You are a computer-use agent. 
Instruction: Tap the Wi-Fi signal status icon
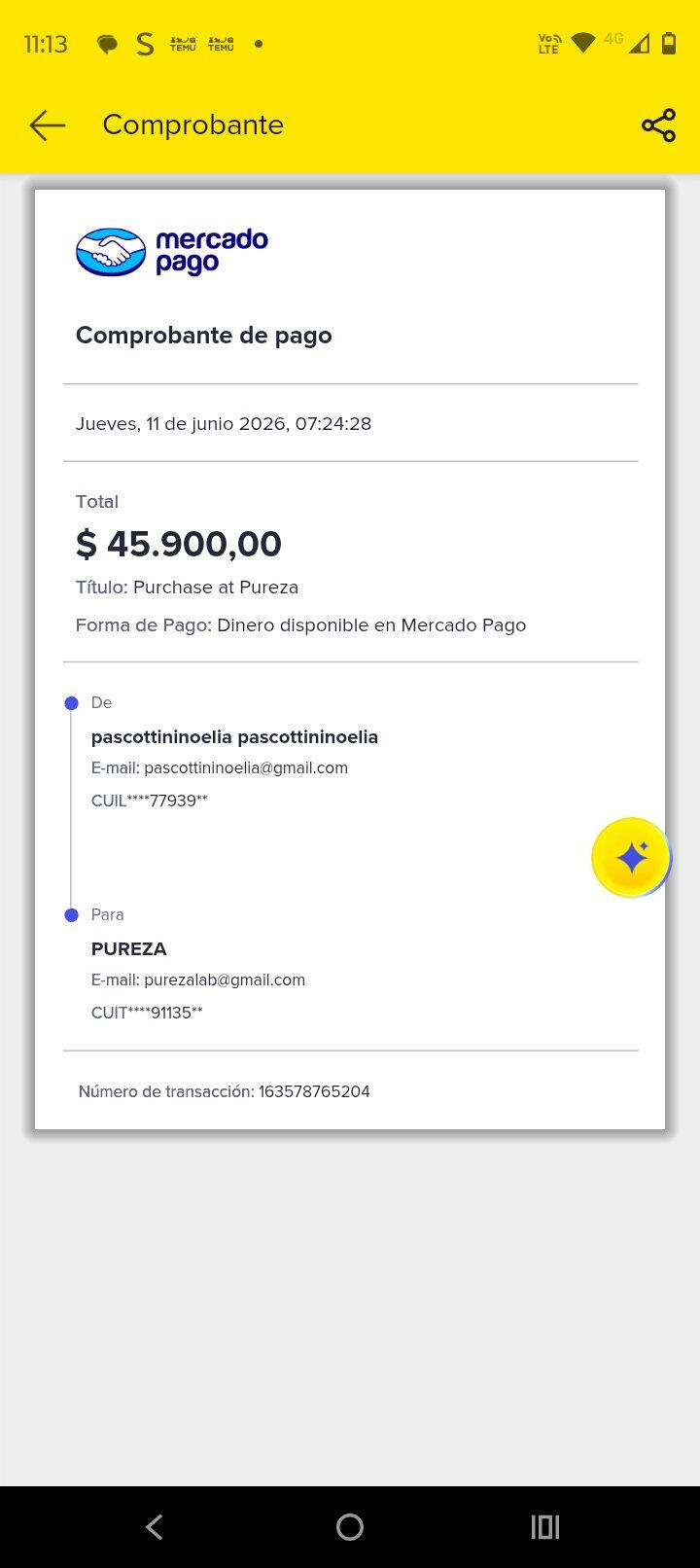pyautogui.click(x=582, y=43)
